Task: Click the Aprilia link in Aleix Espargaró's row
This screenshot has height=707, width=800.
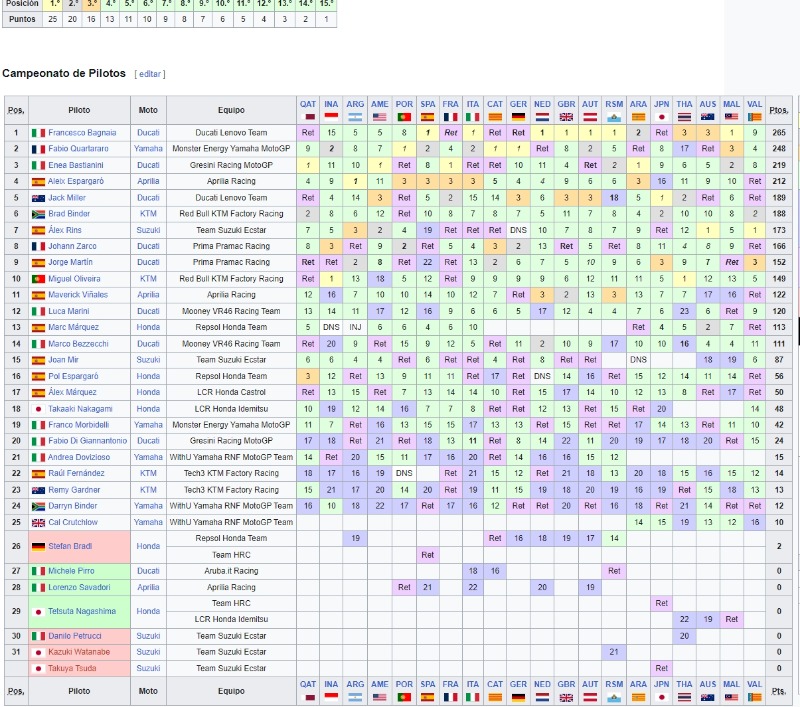Action: pos(148,181)
